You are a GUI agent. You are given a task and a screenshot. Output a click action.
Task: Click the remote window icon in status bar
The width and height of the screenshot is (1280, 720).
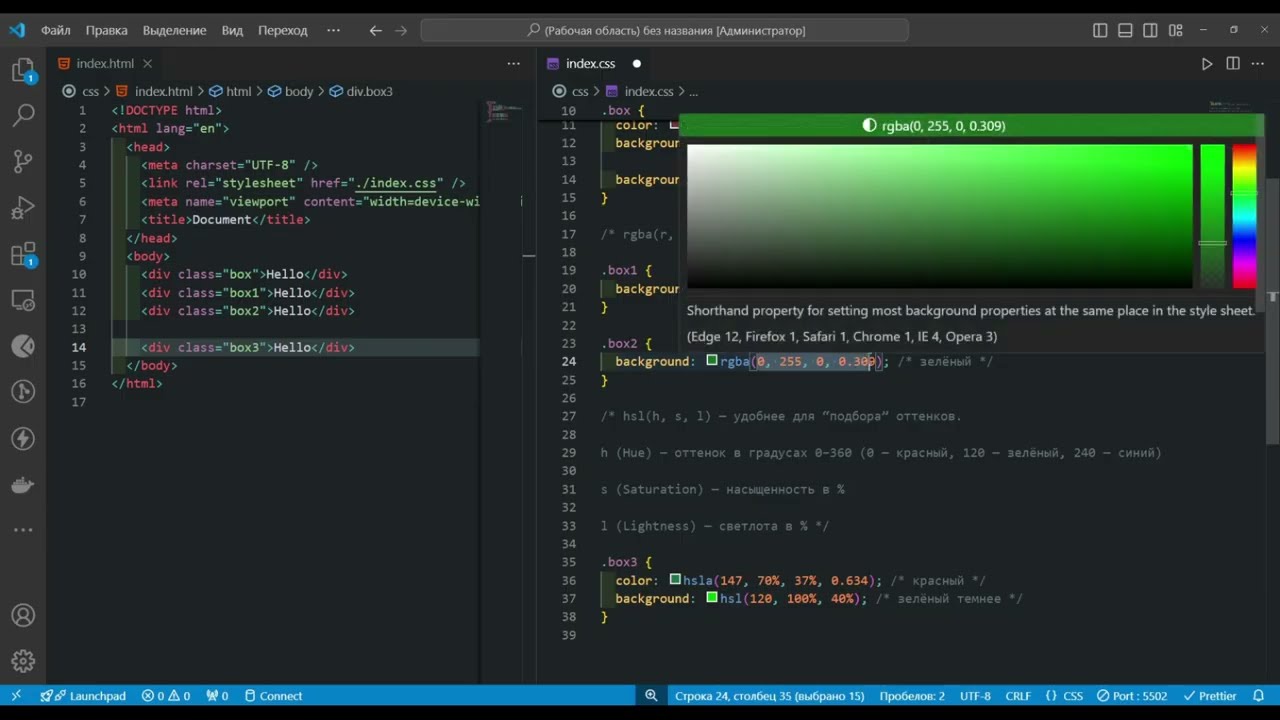point(16,696)
